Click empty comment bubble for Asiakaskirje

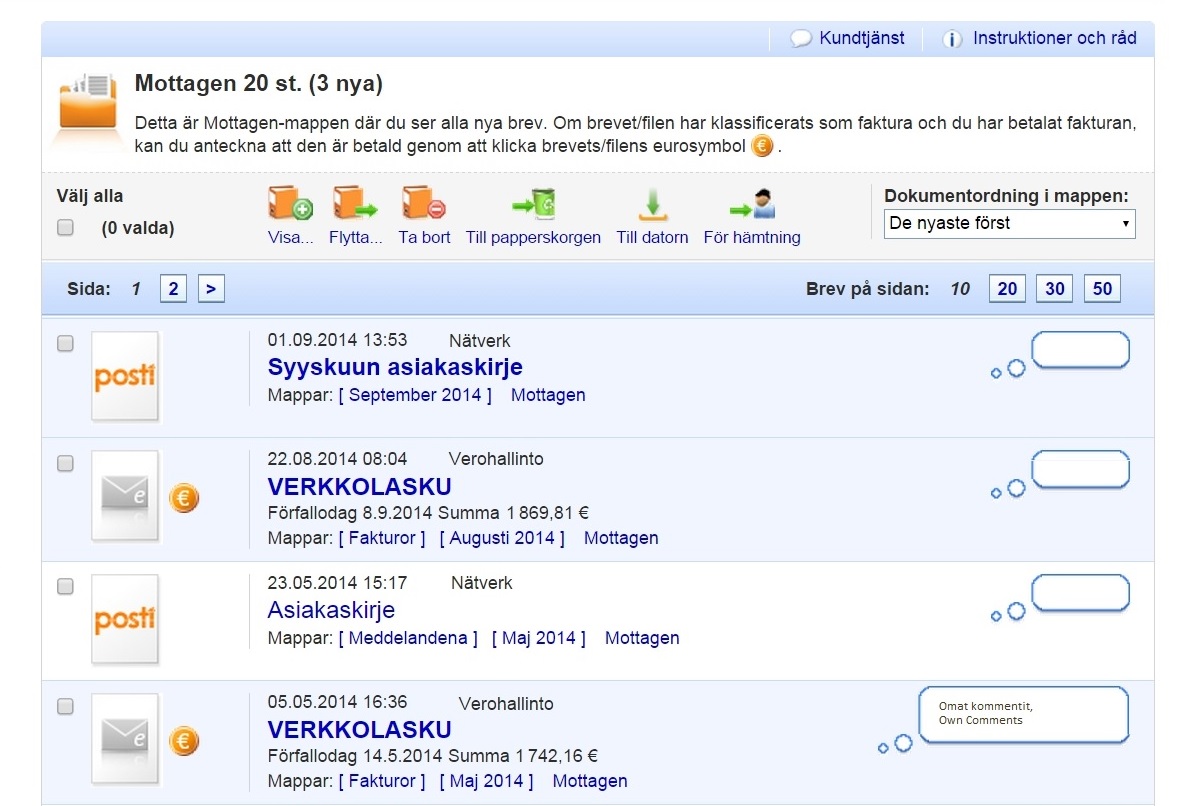(x=1080, y=593)
